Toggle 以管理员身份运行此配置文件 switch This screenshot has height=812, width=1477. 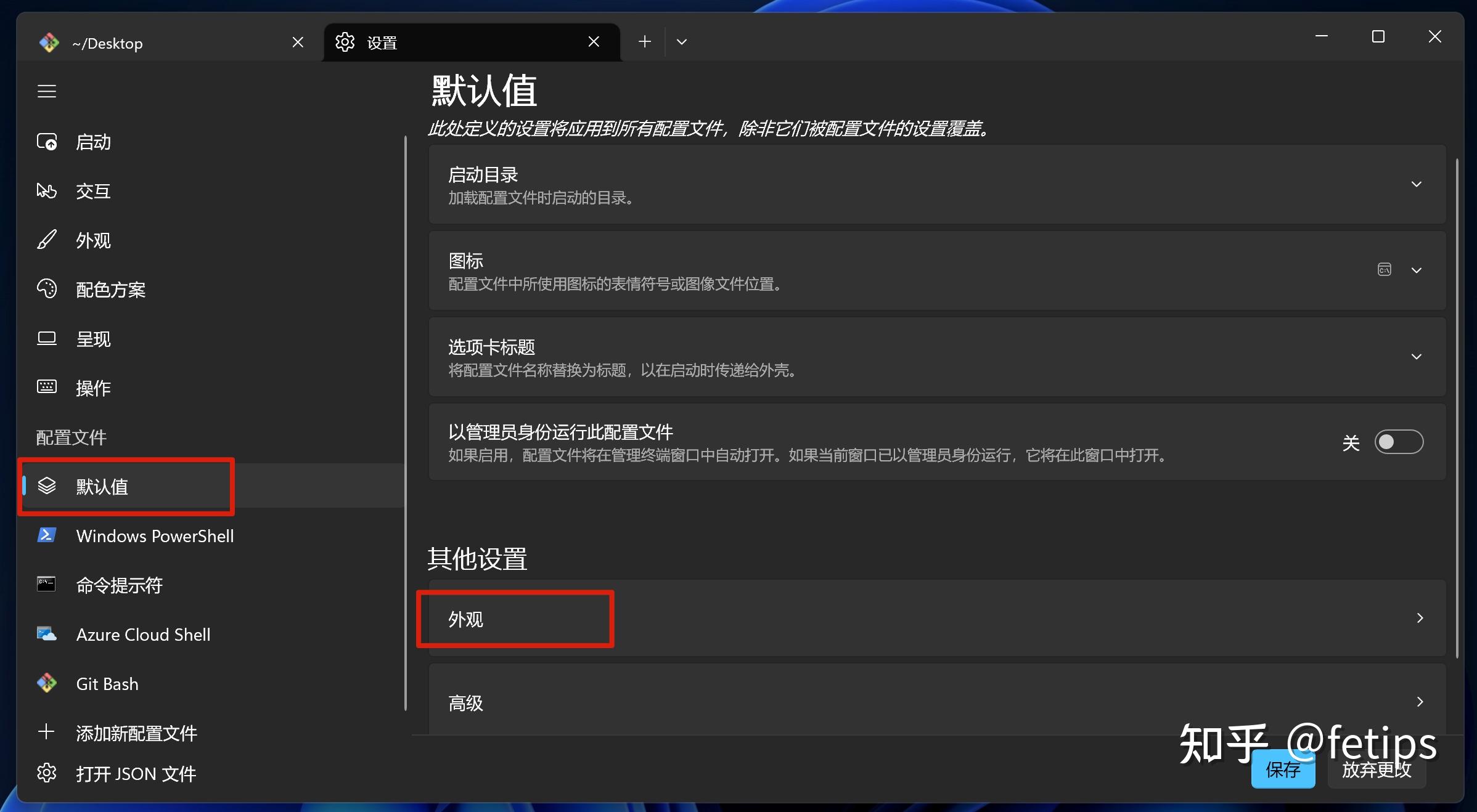[1398, 442]
